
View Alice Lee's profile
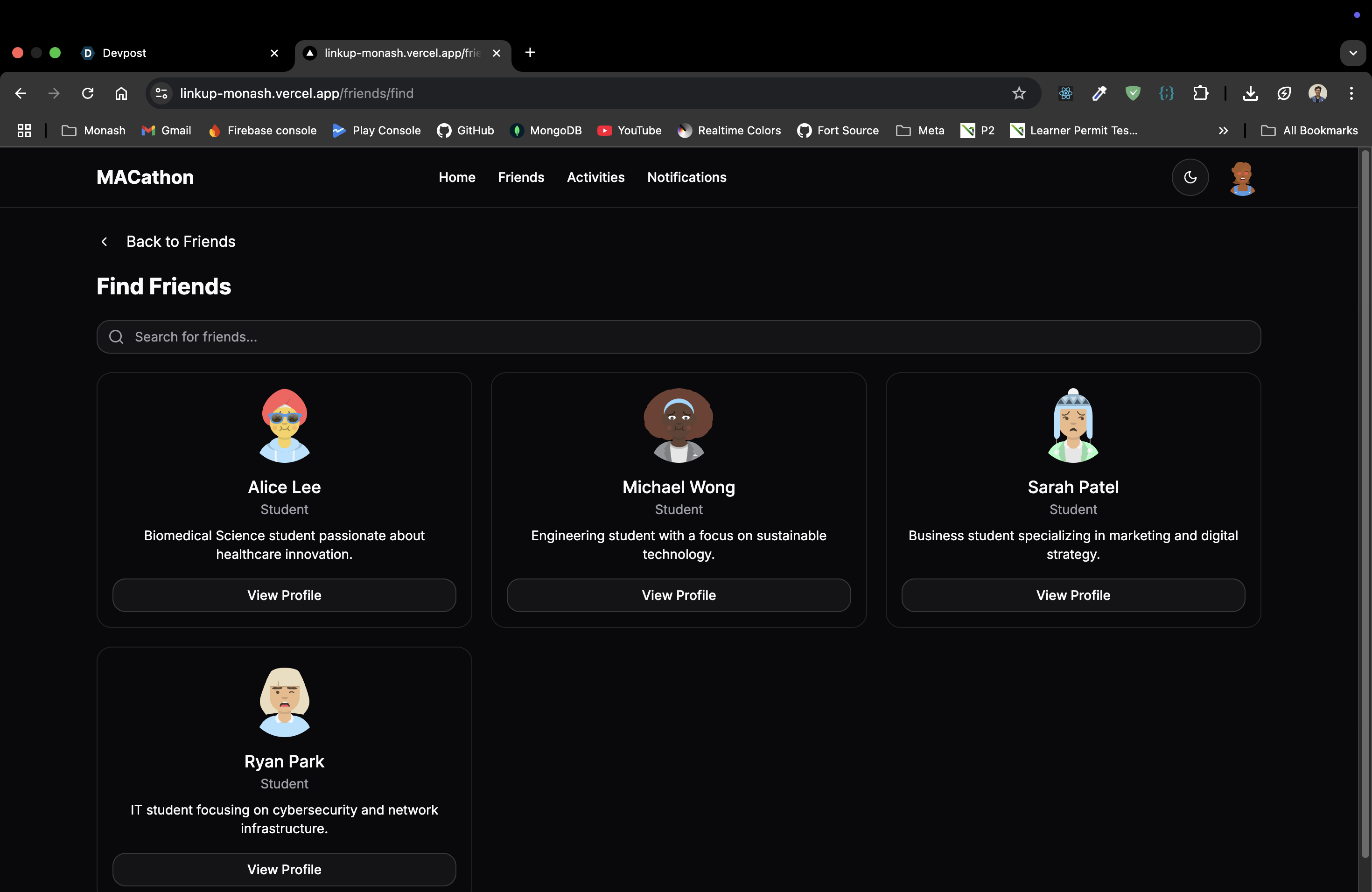click(x=284, y=595)
